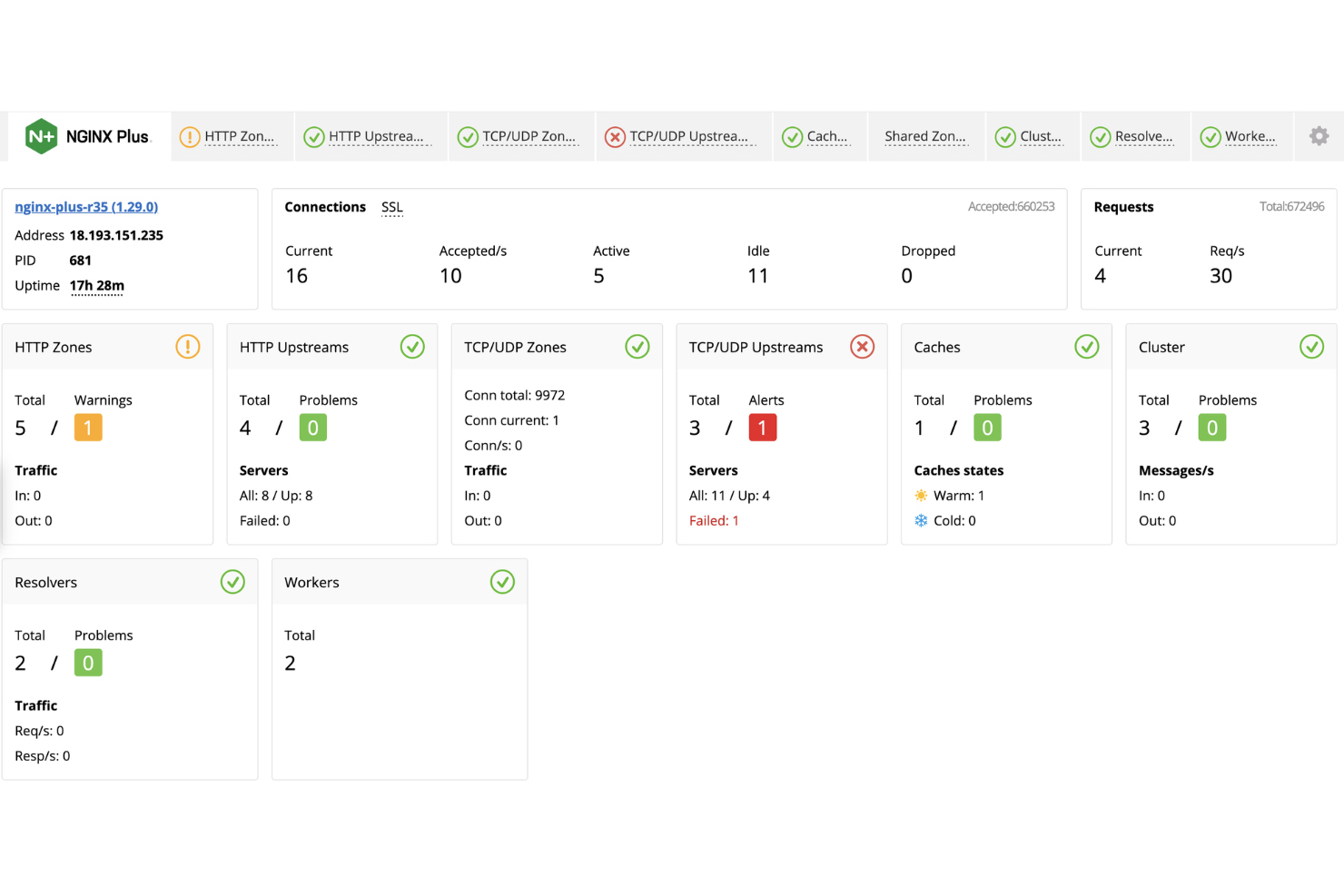Click 'Conn current: 1' text
Screen dimensions: 1344x896
[x=511, y=420]
